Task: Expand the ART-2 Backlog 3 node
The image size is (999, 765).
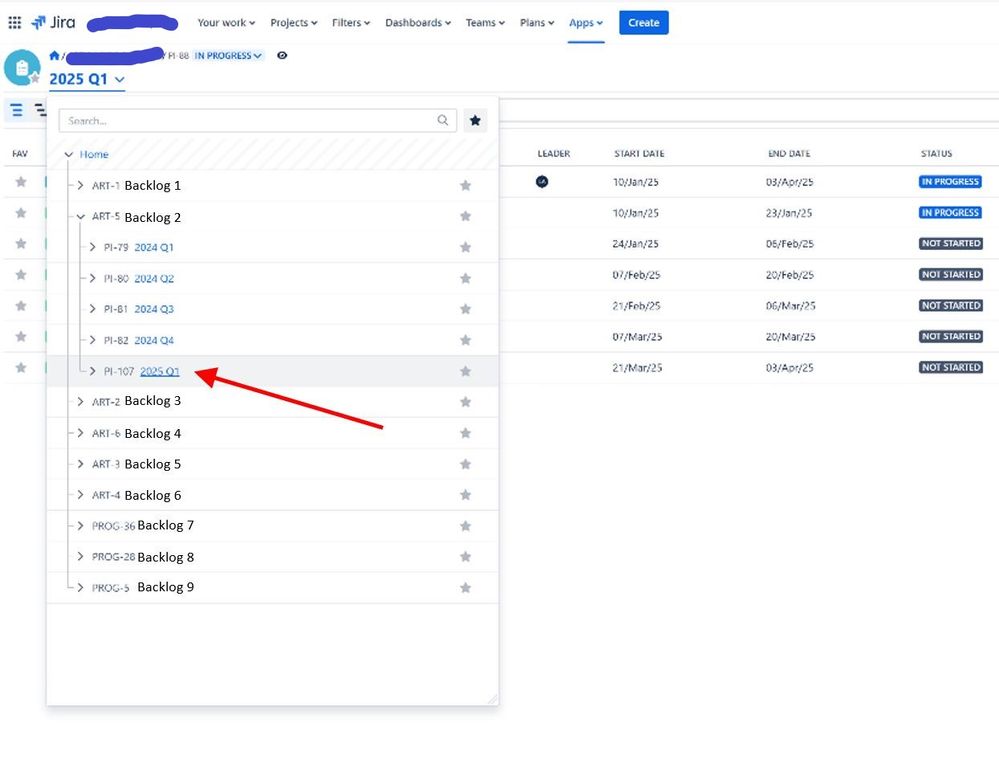Action: [x=80, y=401]
